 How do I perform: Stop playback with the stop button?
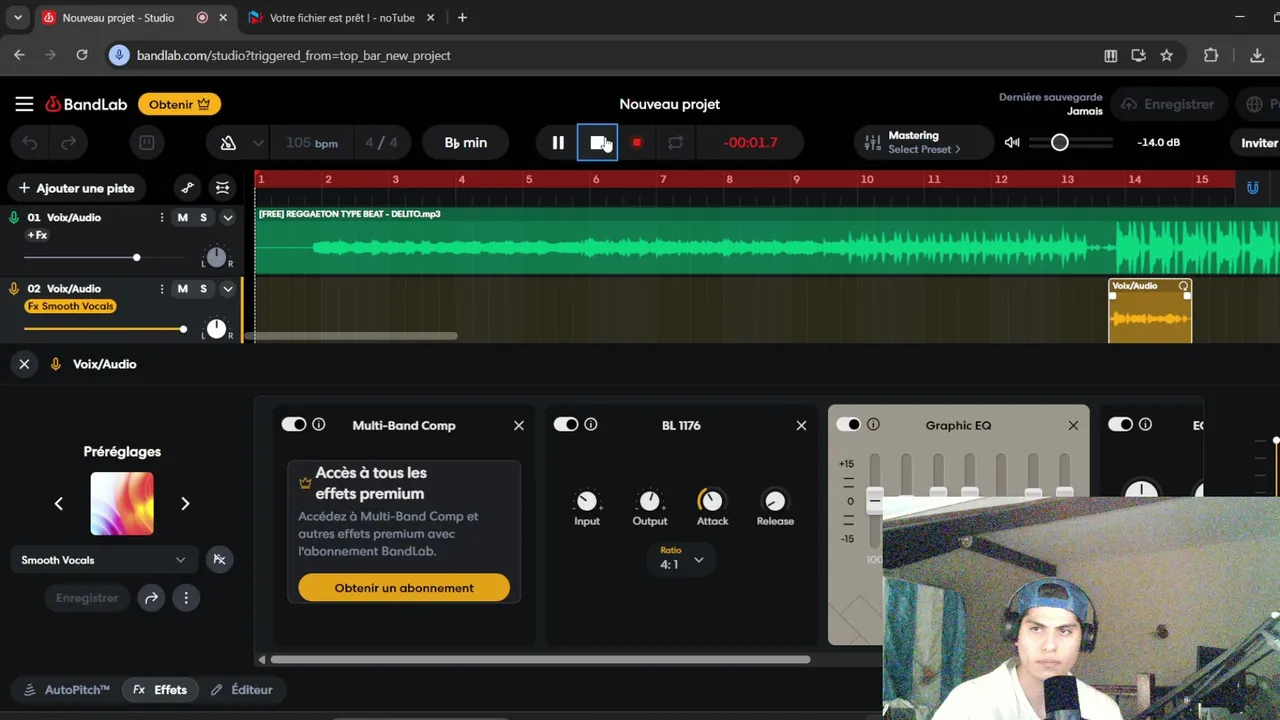click(x=598, y=143)
